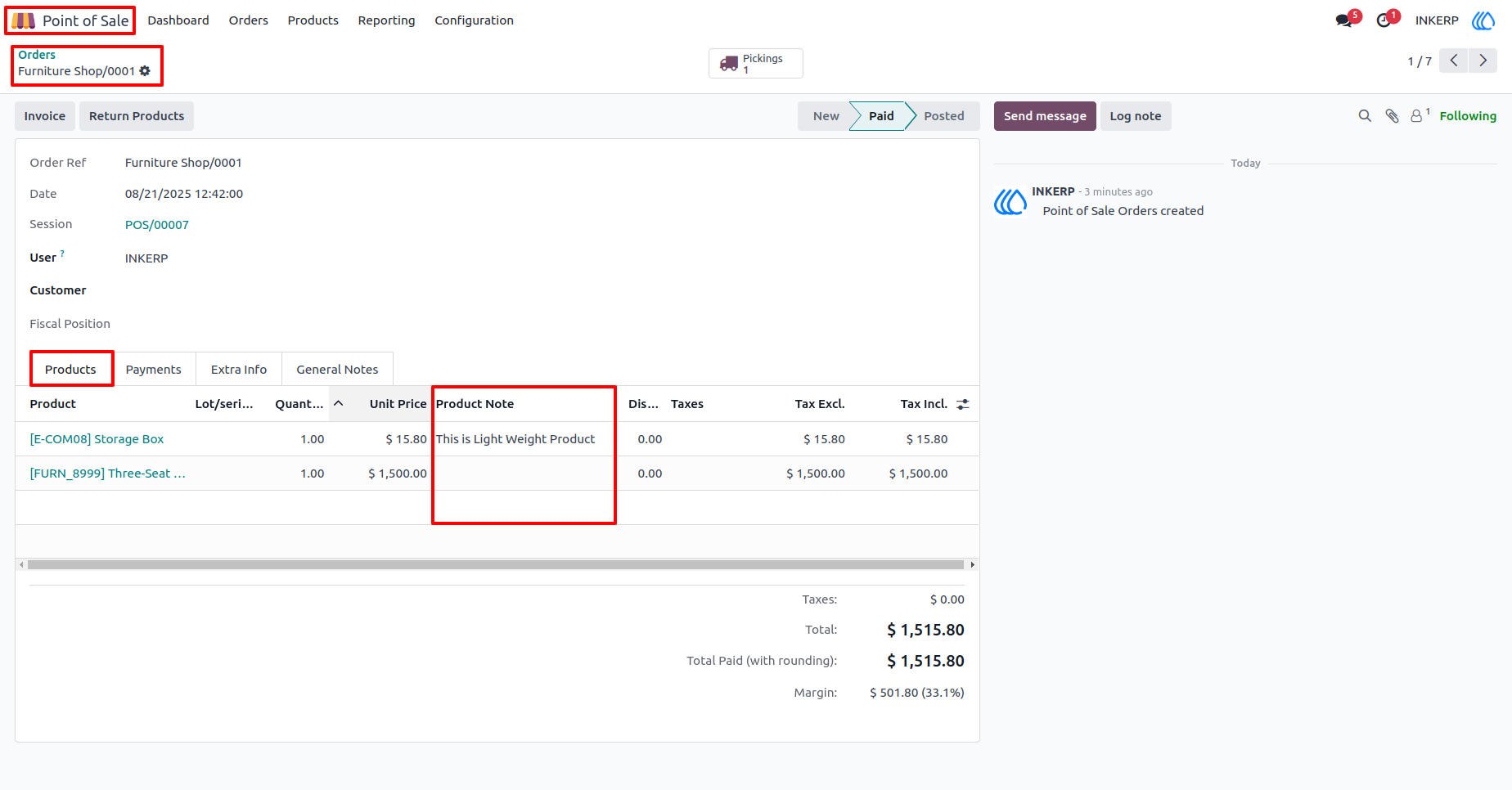The image size is (1512, 790).
Task: Show followers person icon
Action: 1417,116
